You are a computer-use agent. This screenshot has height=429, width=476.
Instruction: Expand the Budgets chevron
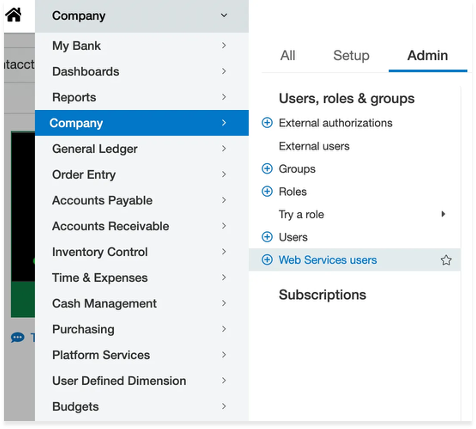click(224, 406)
